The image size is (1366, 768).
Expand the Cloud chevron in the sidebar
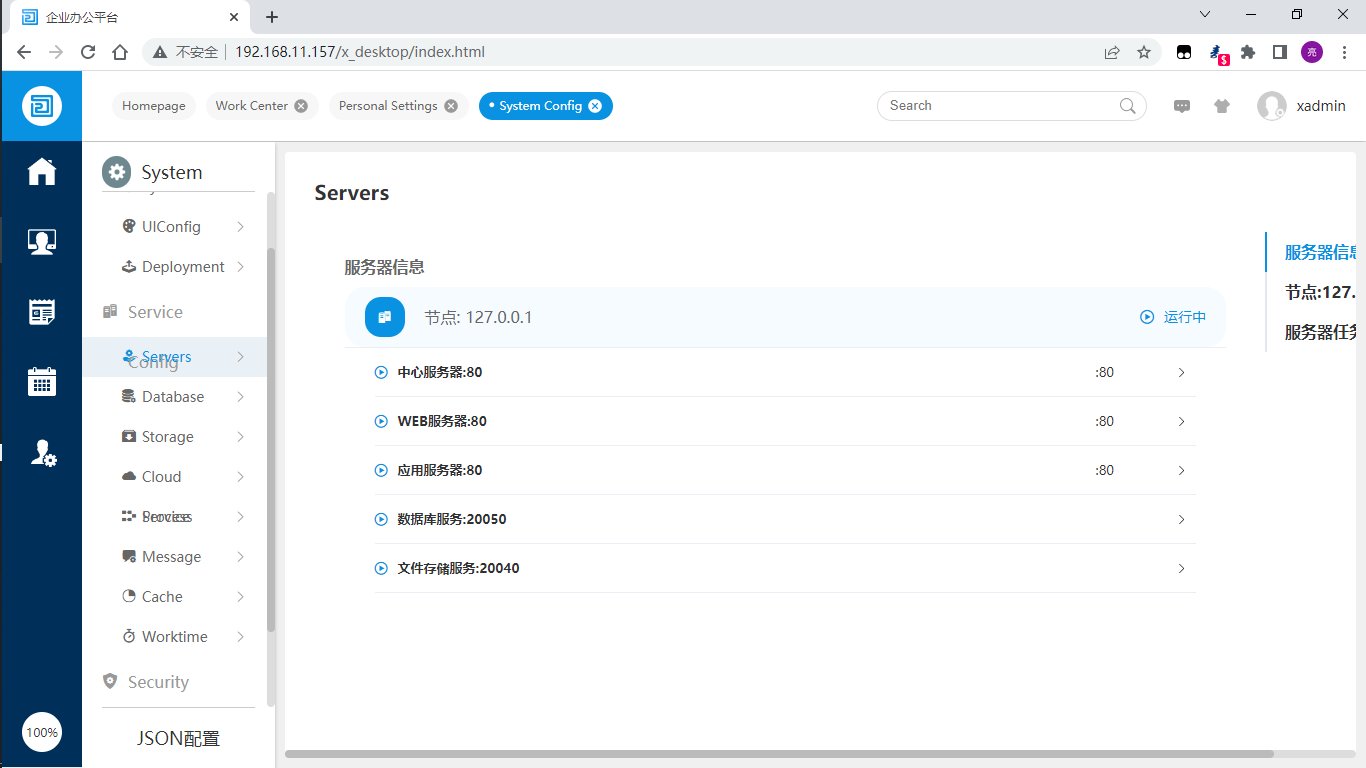[241, 477]
